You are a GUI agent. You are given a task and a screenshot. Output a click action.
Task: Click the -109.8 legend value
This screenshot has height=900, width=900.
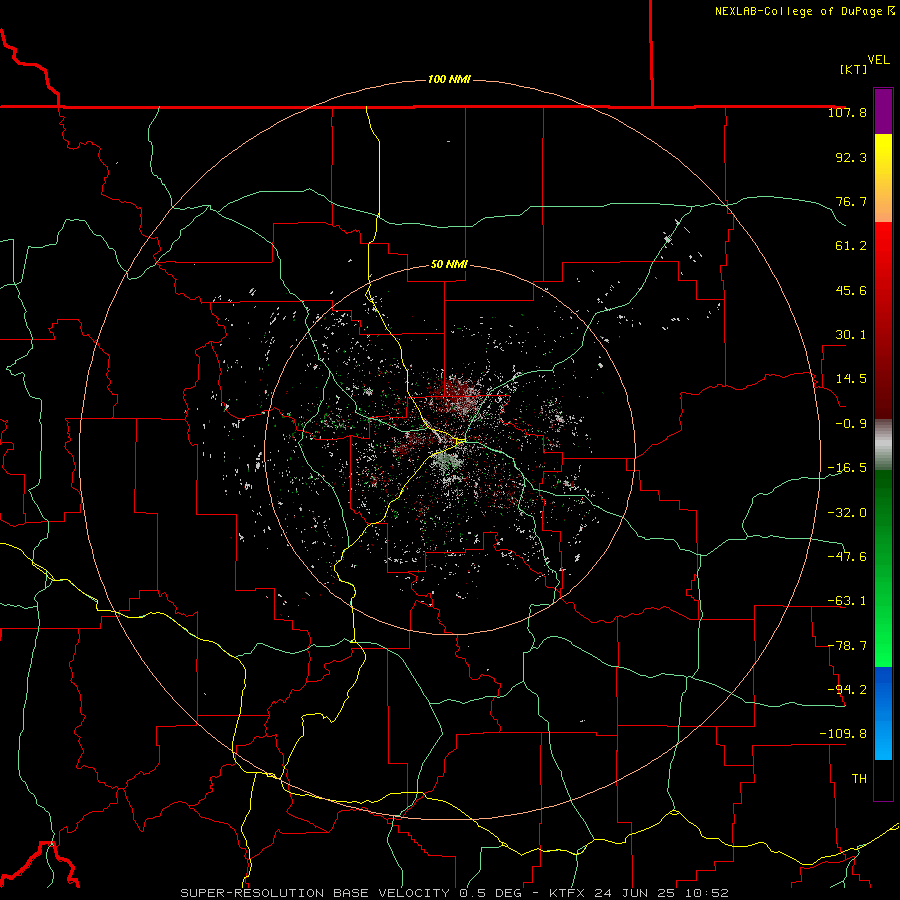click(843, 734)
